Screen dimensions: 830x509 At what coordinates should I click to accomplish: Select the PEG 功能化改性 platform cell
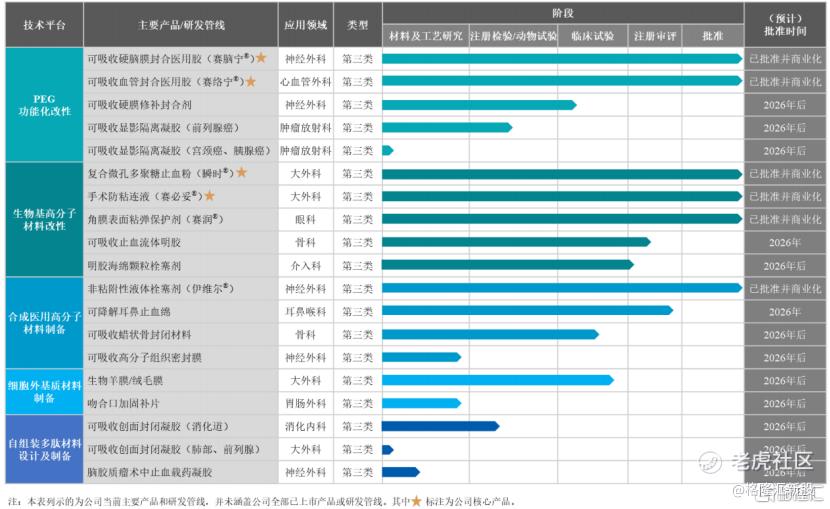[x=44, y=105]
